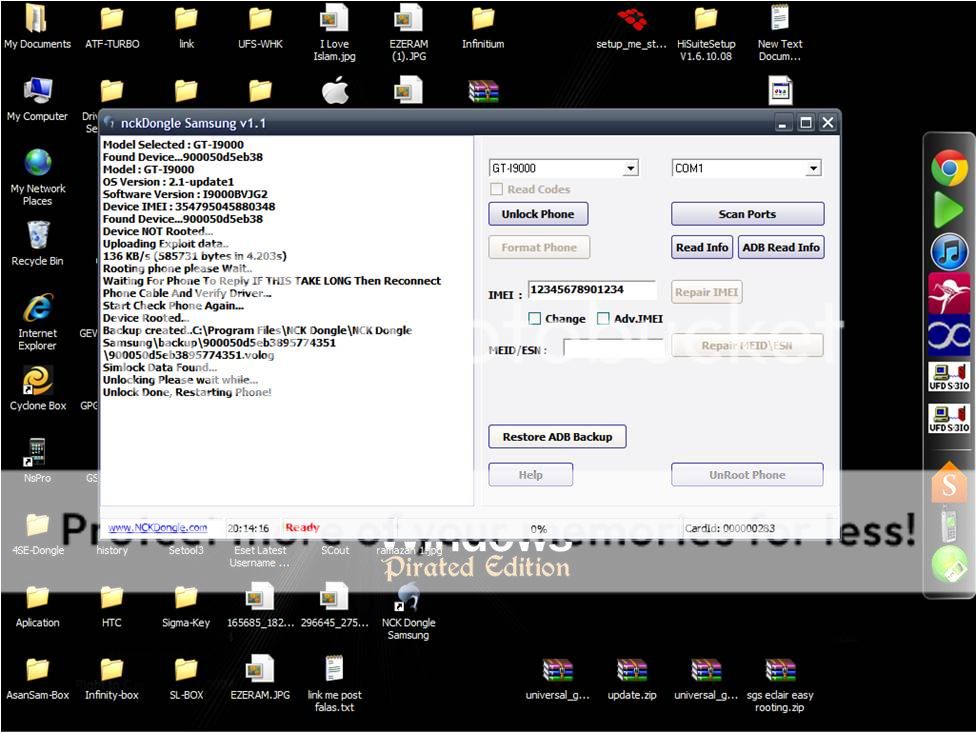Screen dimensions: 977x733
Task: Open the My Documents desktop icon
Action: pyautogui.click(x=37, y=27)
